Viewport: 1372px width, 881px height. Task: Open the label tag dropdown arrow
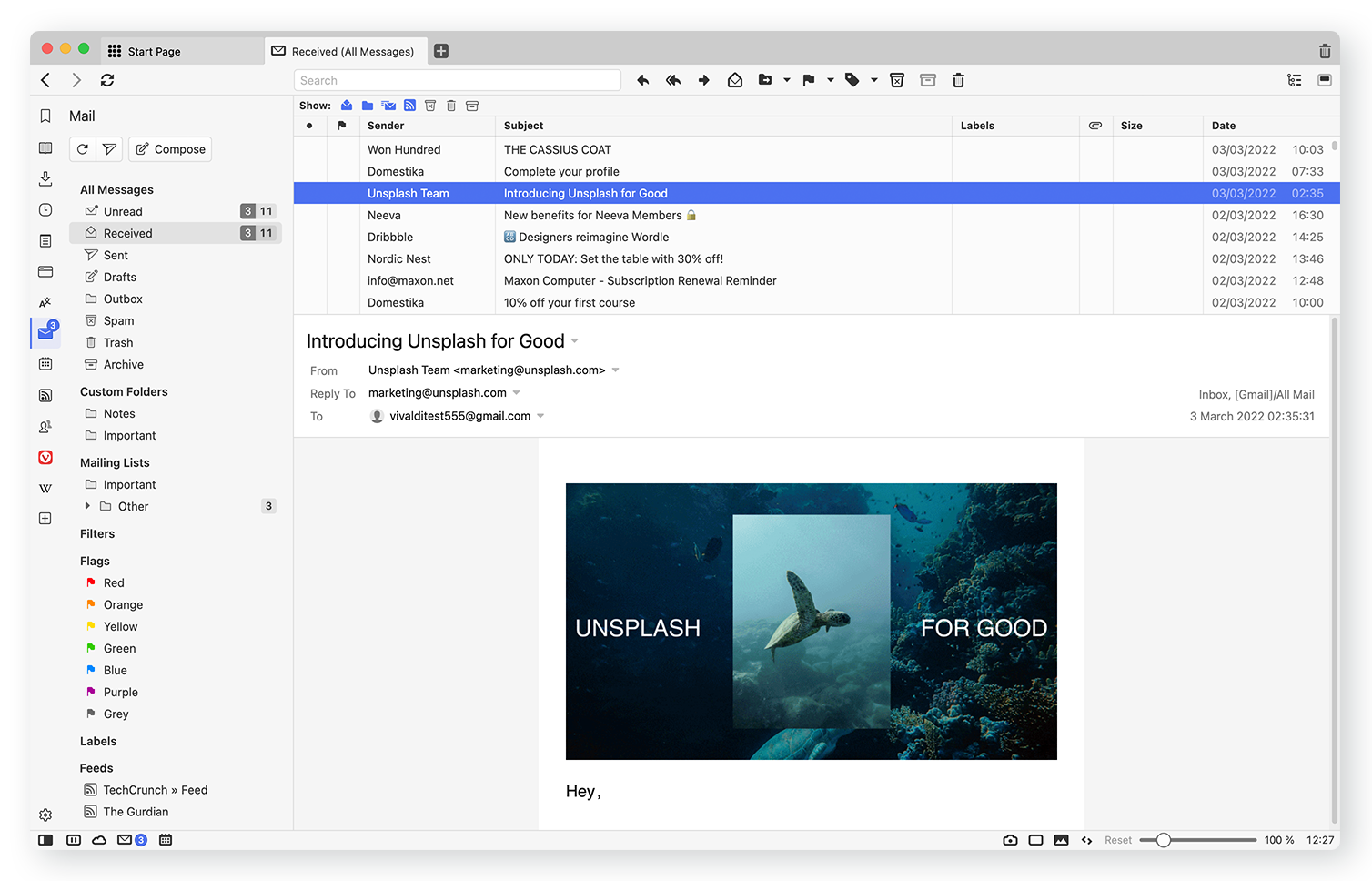[874, 80]
